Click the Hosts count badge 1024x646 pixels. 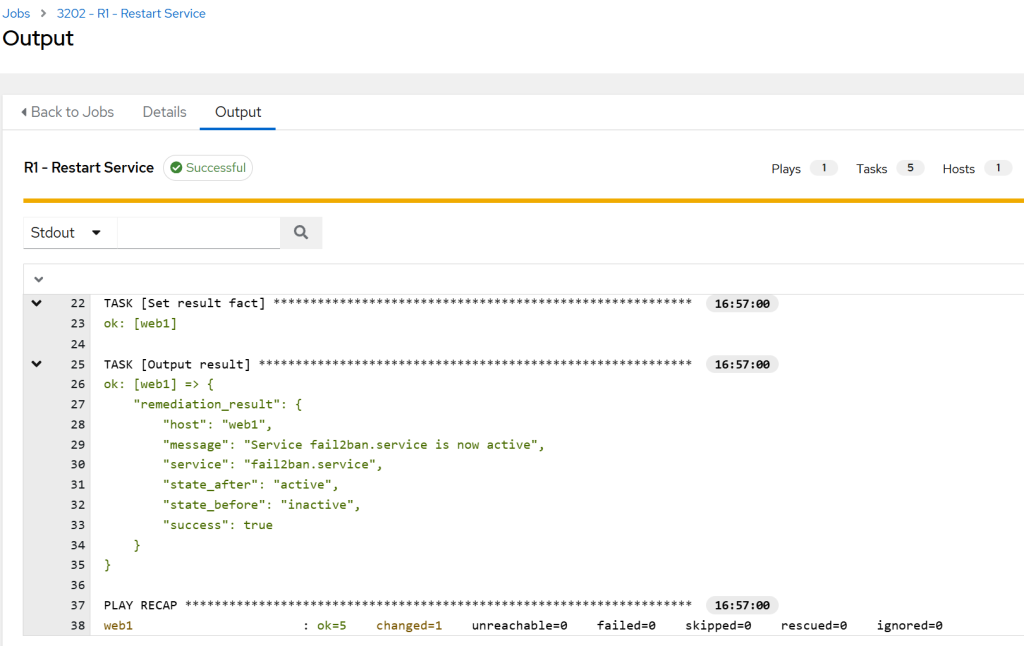coord(996,168)
